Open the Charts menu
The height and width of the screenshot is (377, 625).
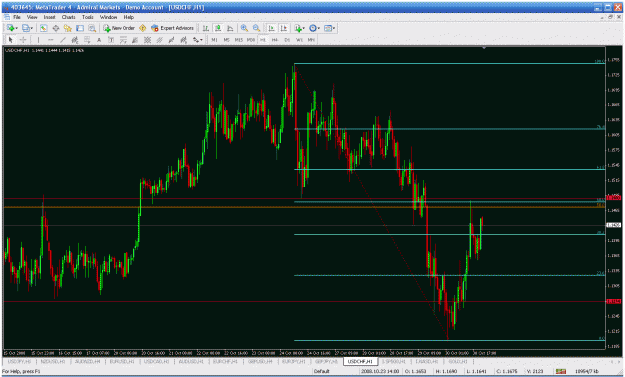(69, 17)
